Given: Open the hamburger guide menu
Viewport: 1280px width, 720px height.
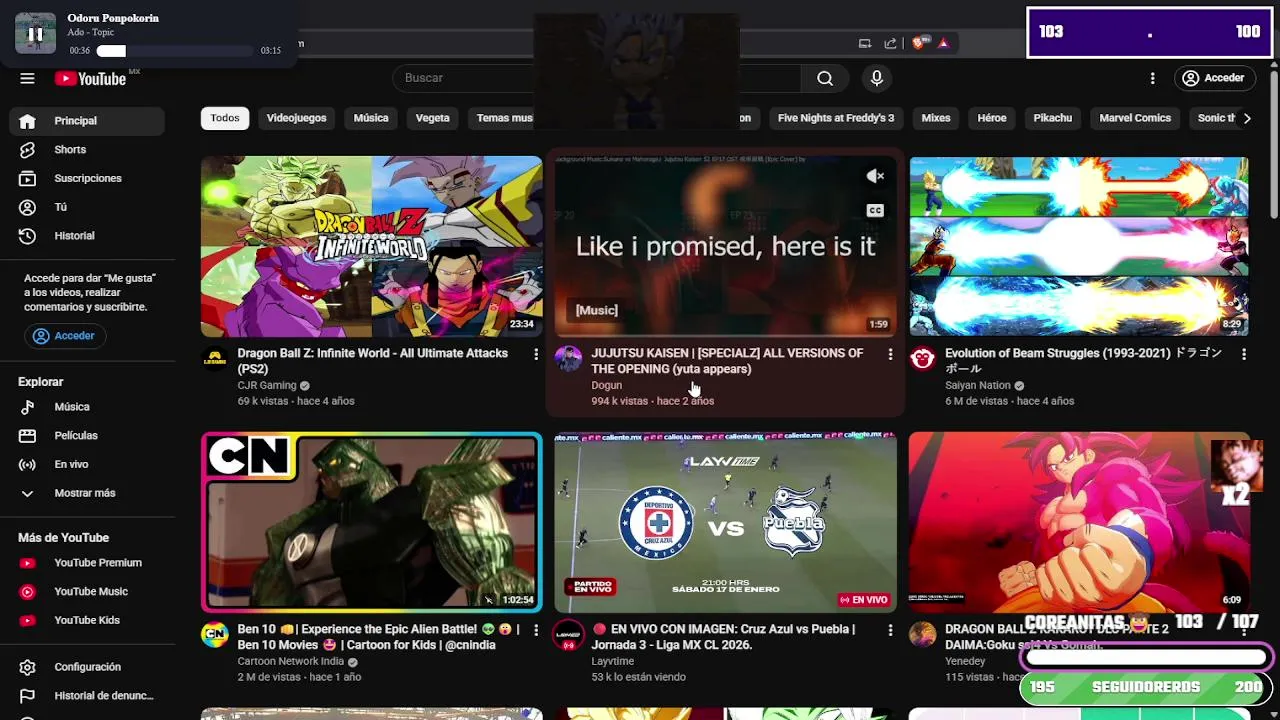Looking at the screenshot, I should tap(27, 78).
